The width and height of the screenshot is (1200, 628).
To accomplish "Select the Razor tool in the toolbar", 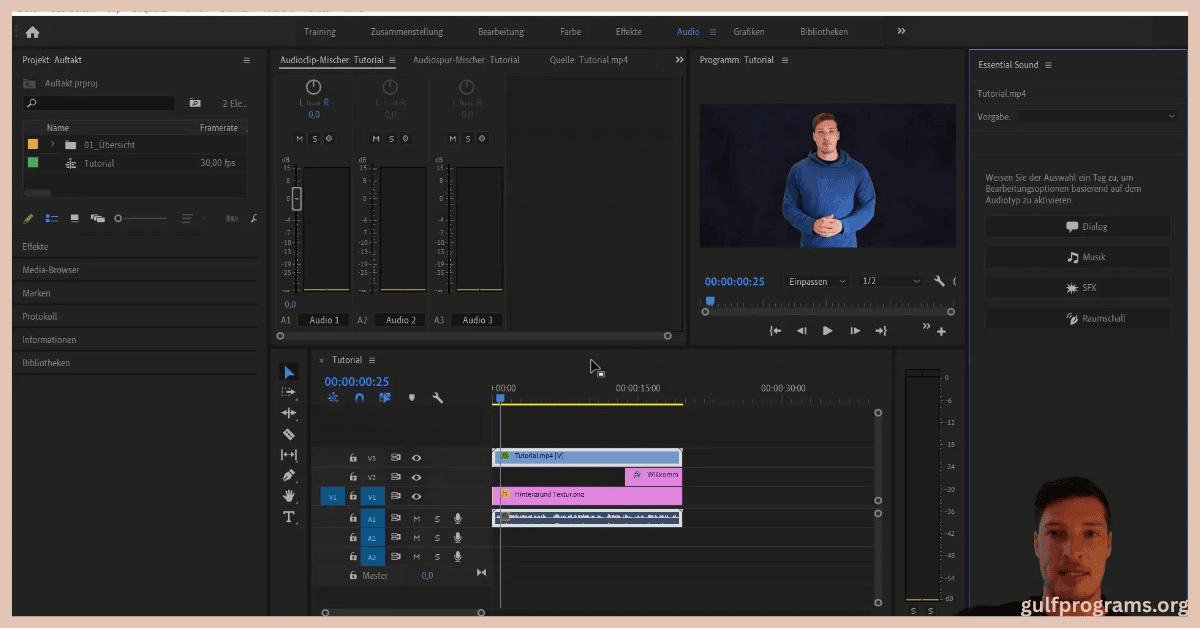I will (x=289, y=434).
